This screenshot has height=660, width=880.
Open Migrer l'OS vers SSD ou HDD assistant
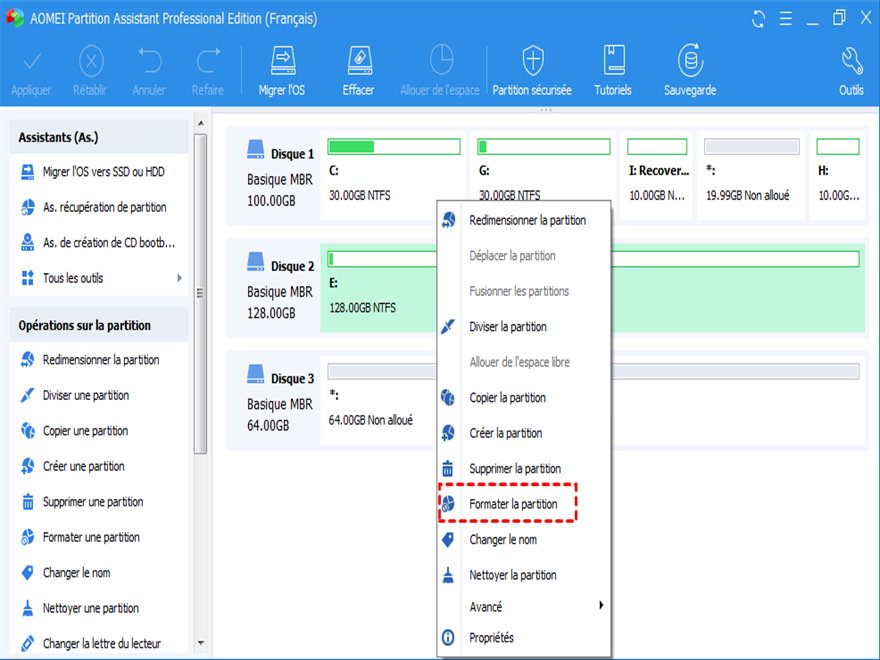(99, 172)
